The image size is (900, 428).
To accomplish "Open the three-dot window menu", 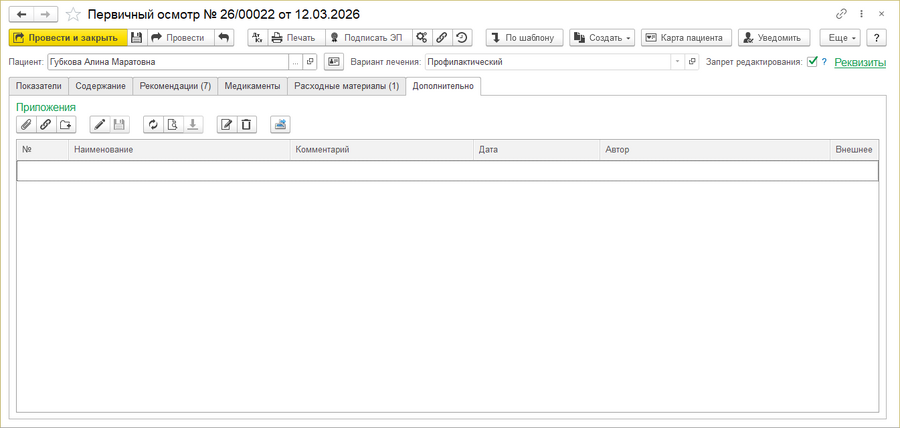I will tap(861, 14).
